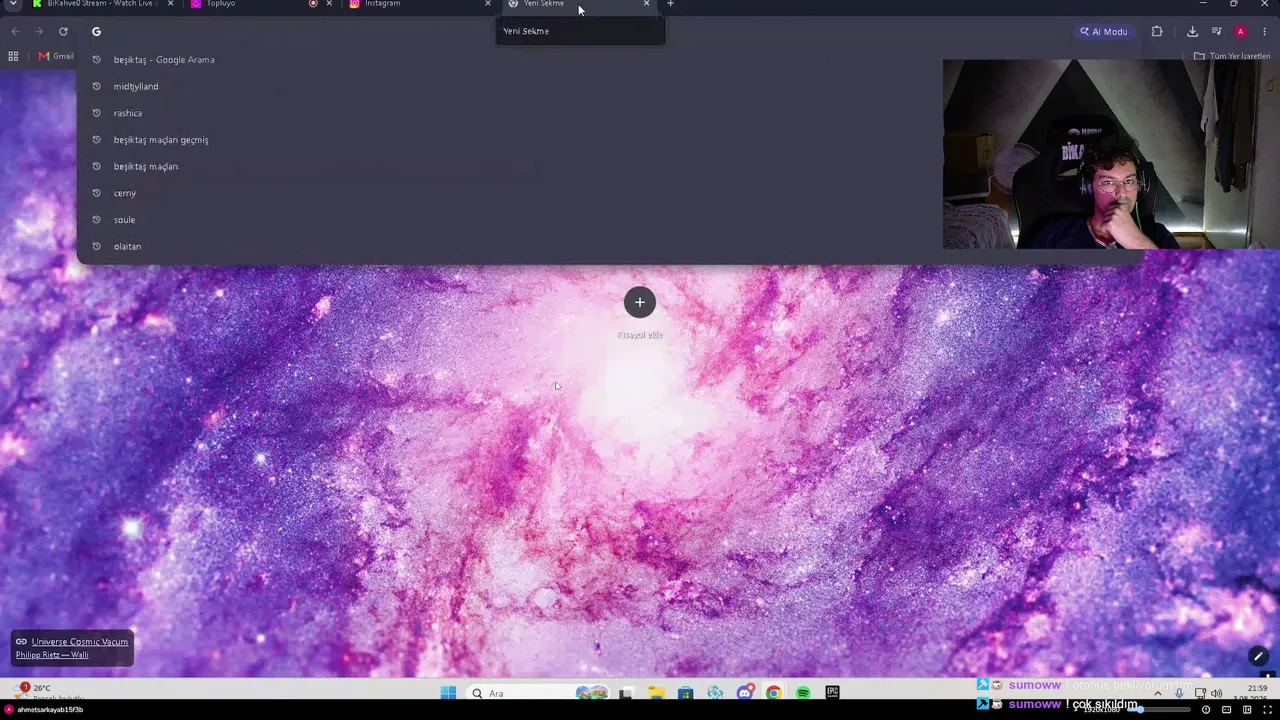Open the profile avatar A
1280x720 pixels.
click(x=1241, y=32)
